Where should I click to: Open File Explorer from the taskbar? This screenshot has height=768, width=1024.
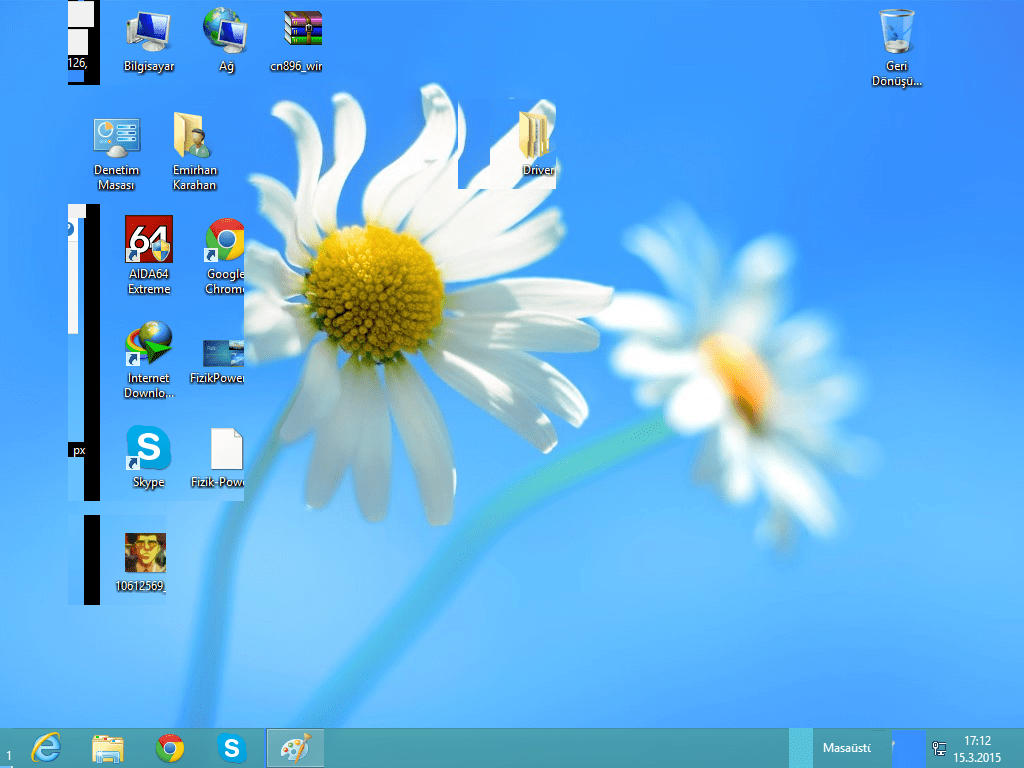click(x=108, y=748)
